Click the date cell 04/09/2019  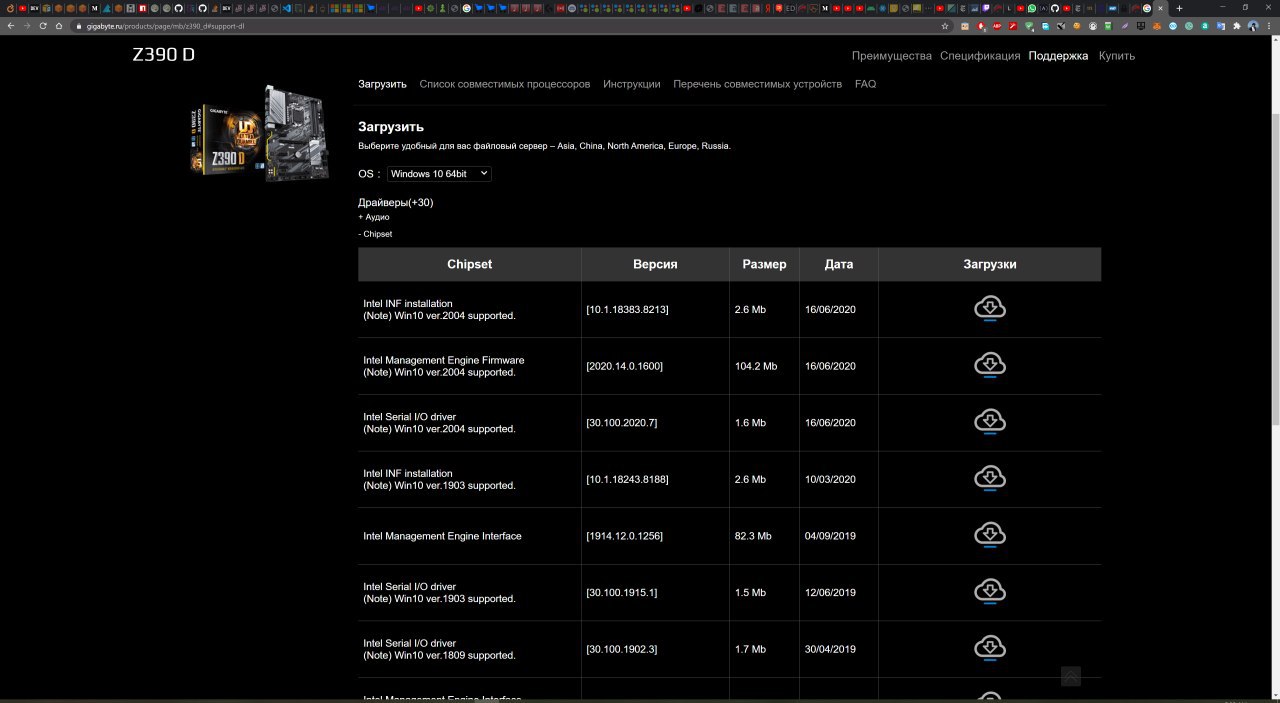click(830, 536)
